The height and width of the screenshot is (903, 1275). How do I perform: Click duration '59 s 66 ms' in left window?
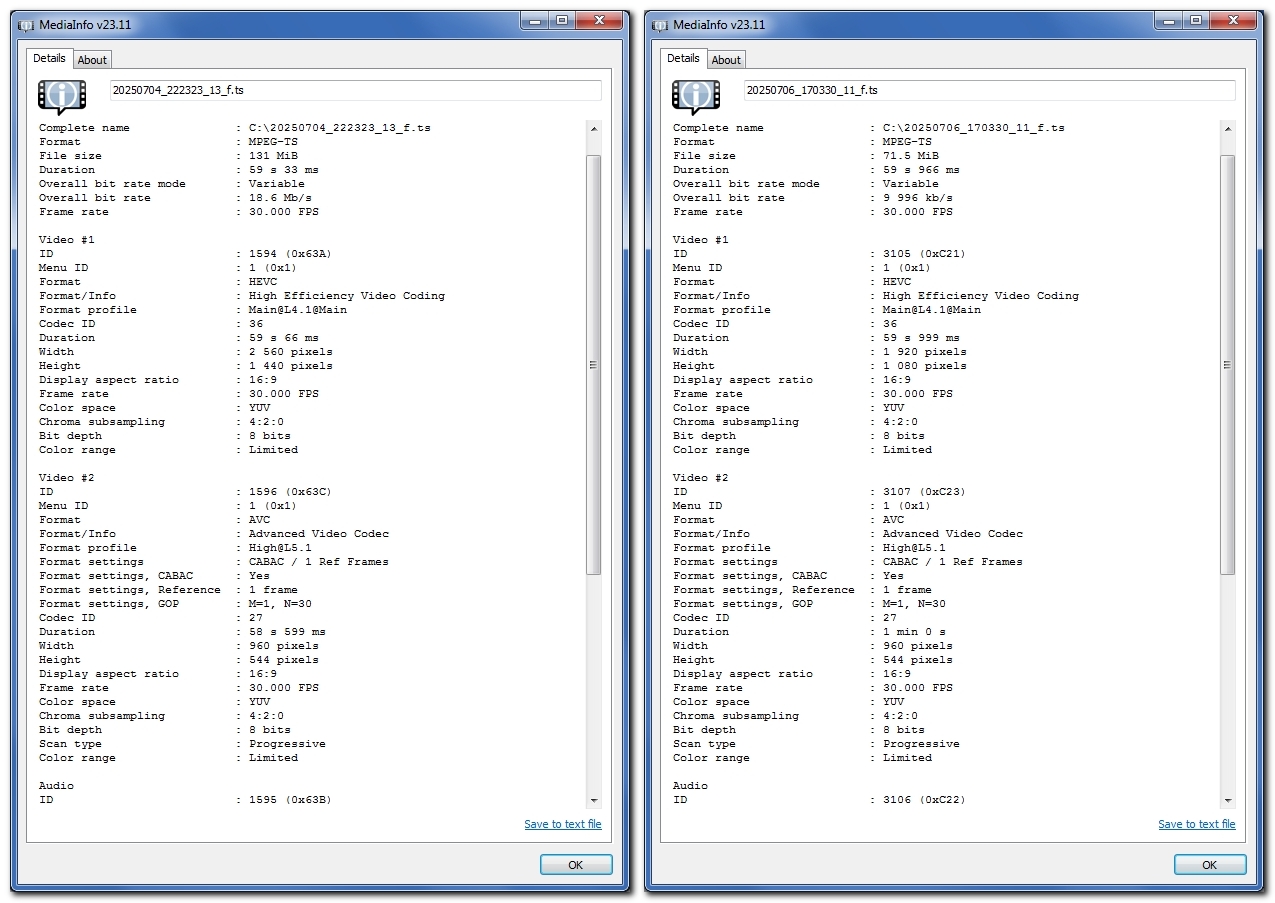point(284,338)
